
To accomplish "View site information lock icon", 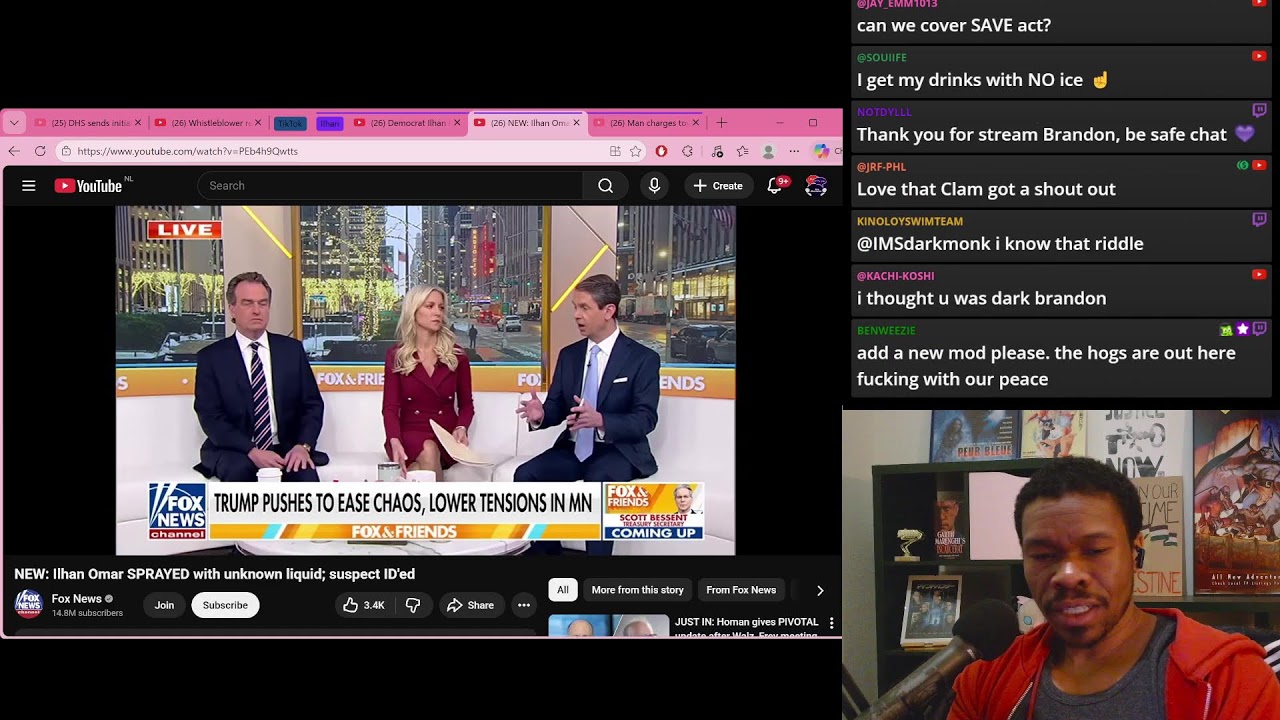I will click(66, 151).
